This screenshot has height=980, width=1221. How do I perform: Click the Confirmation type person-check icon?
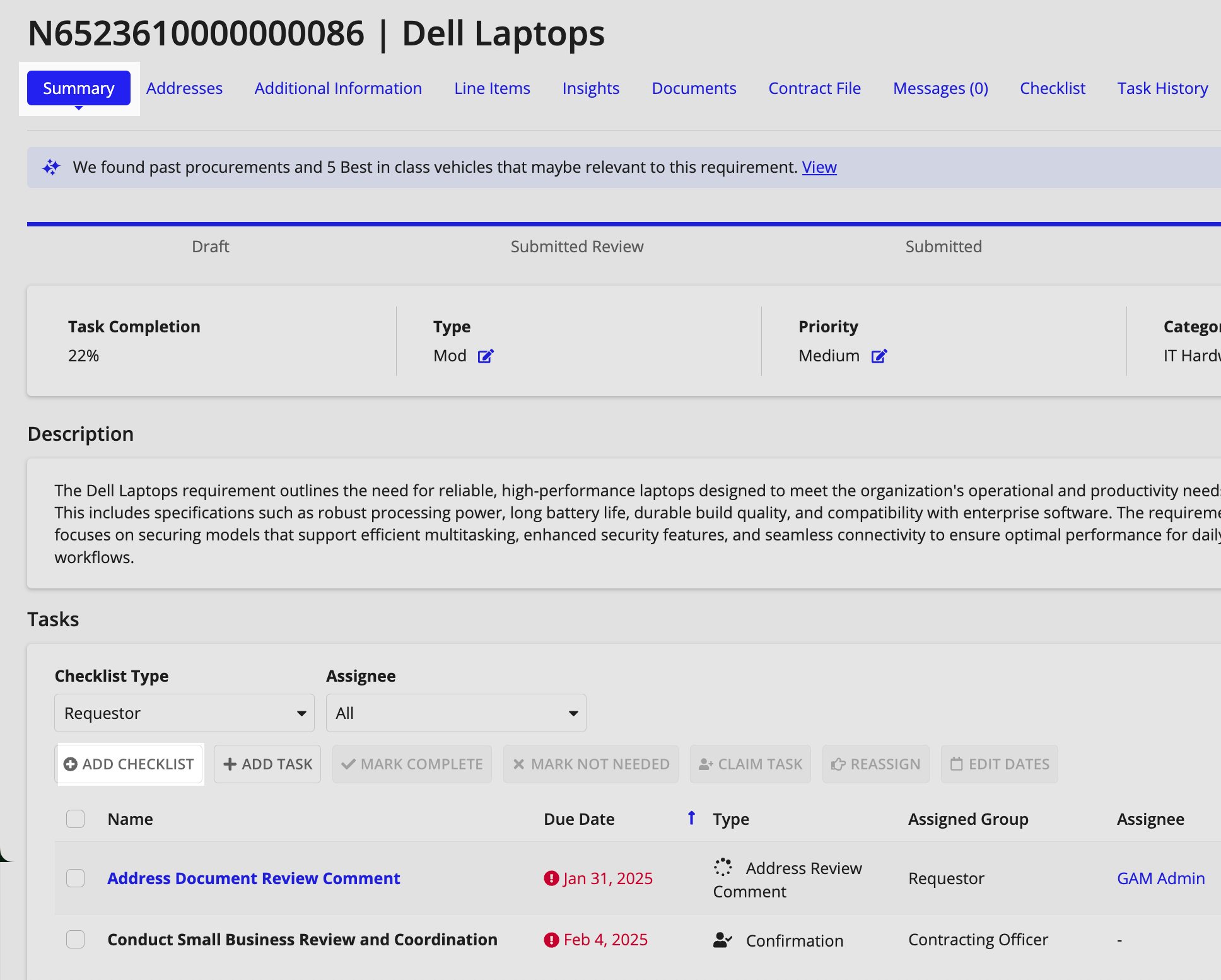(723, 940)
